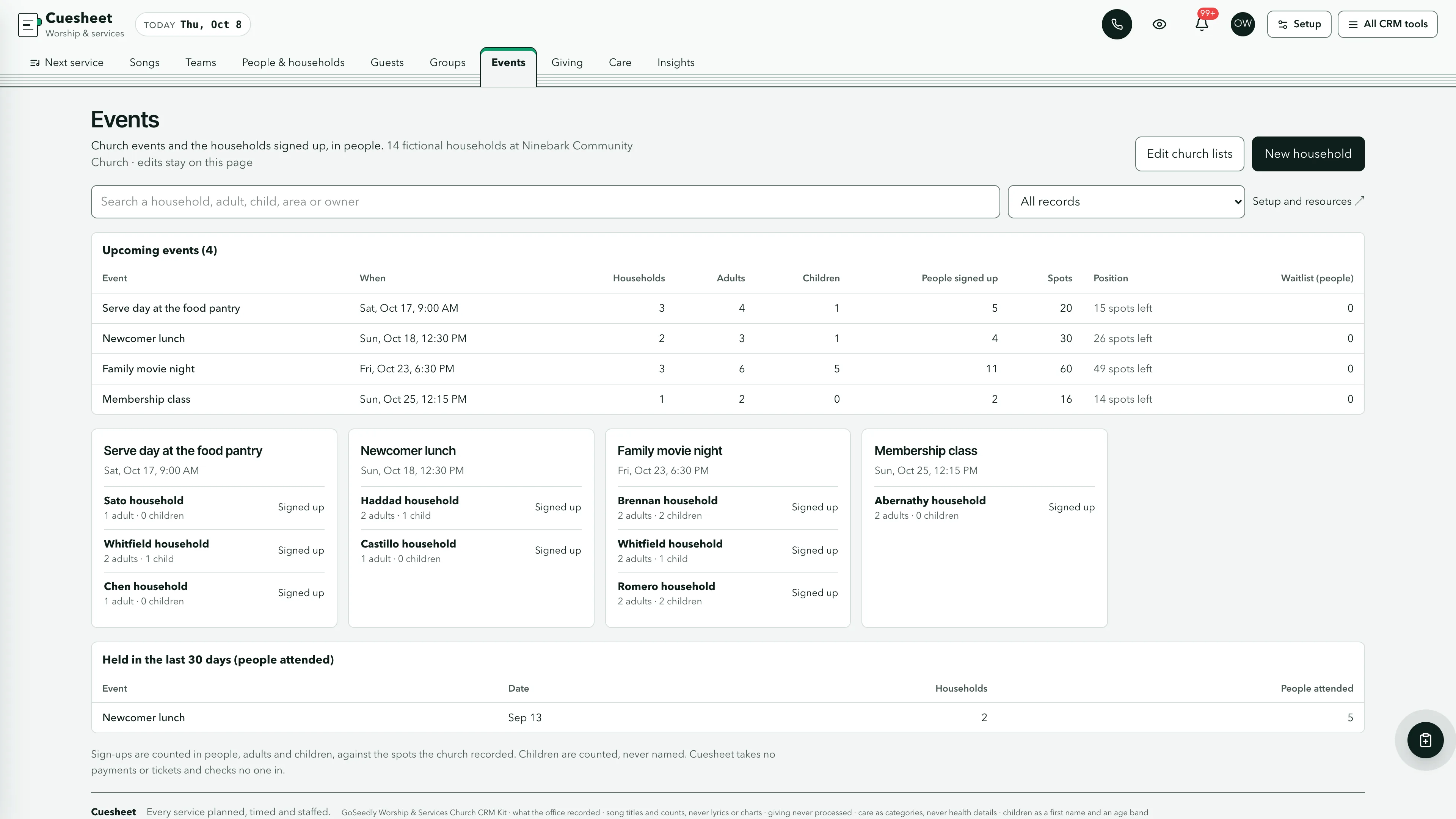Click '15 spots left' position cell

(x=1122, y=308)
